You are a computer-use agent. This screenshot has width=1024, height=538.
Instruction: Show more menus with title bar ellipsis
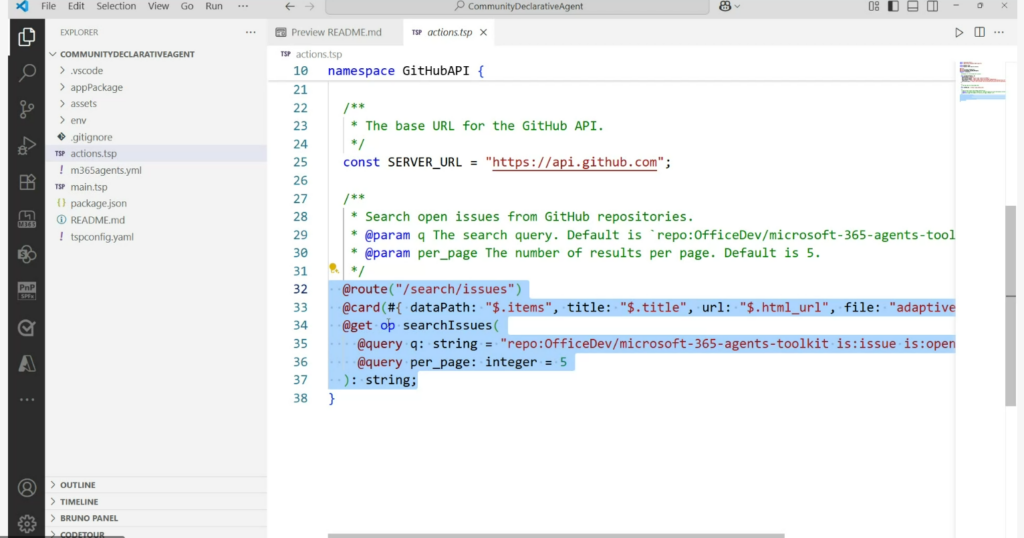pos(243,7)
